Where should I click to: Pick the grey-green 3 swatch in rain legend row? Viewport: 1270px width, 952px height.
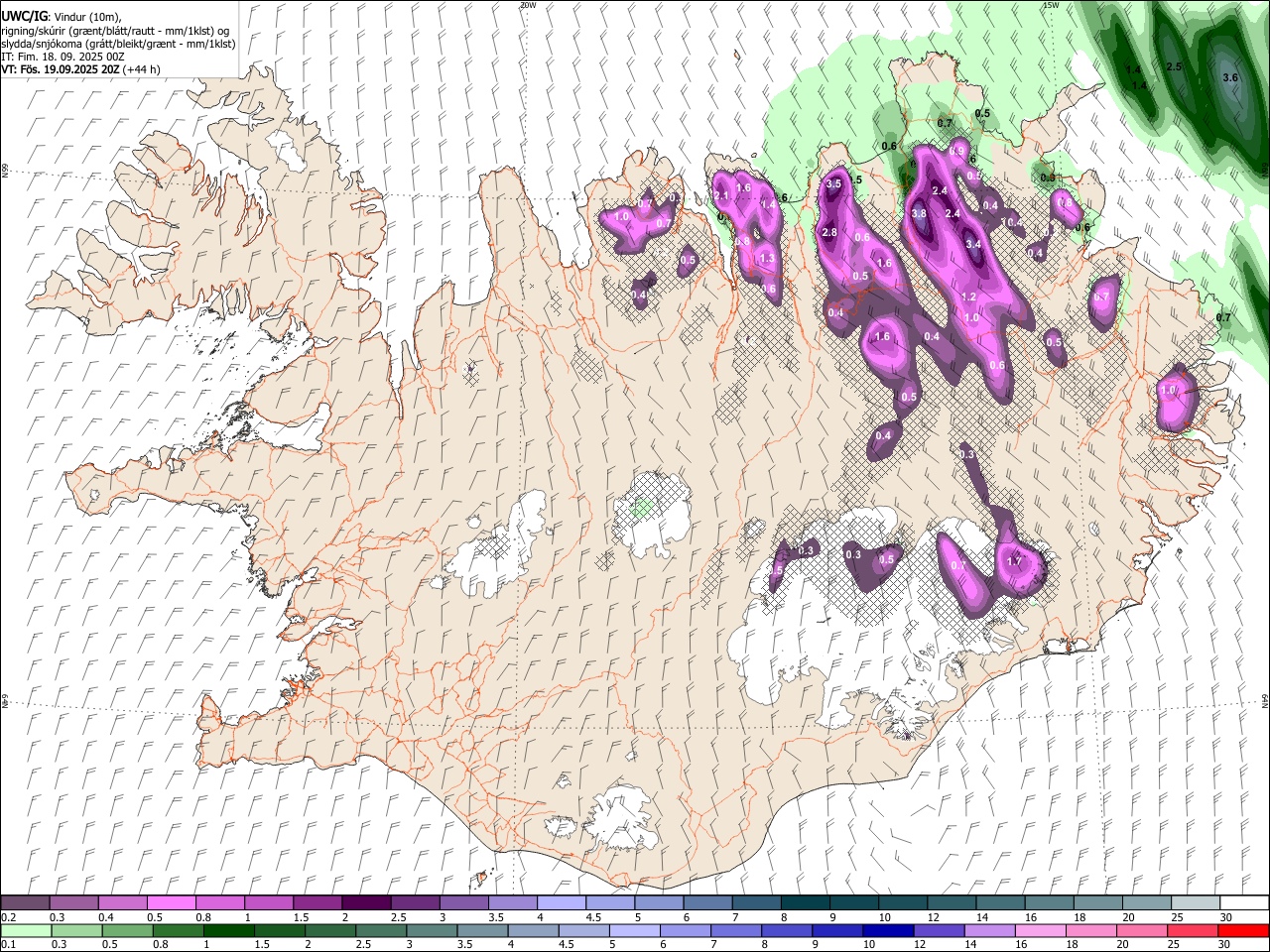[432, 931]
